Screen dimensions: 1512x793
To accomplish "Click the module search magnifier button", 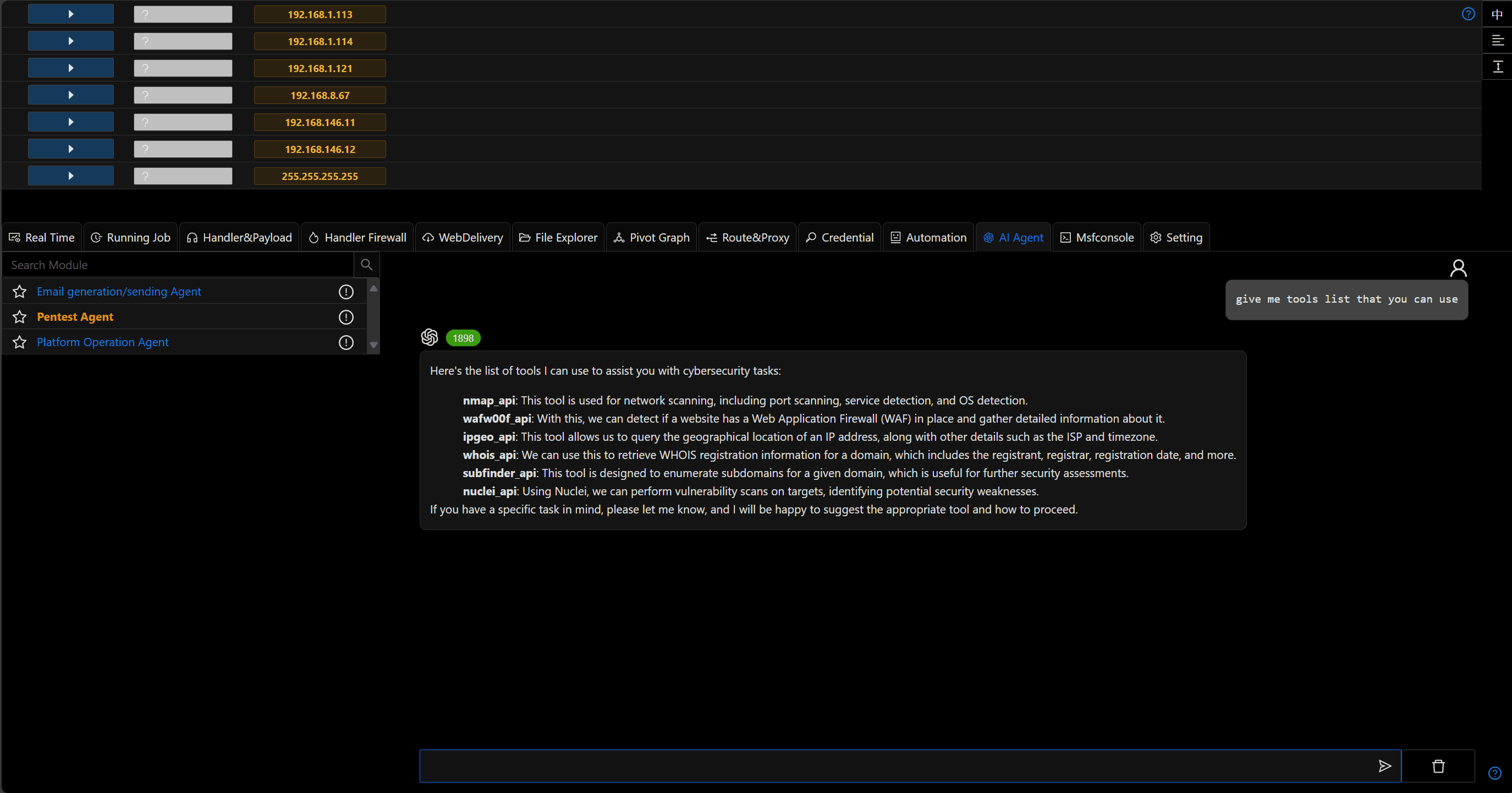I will 367,265.
